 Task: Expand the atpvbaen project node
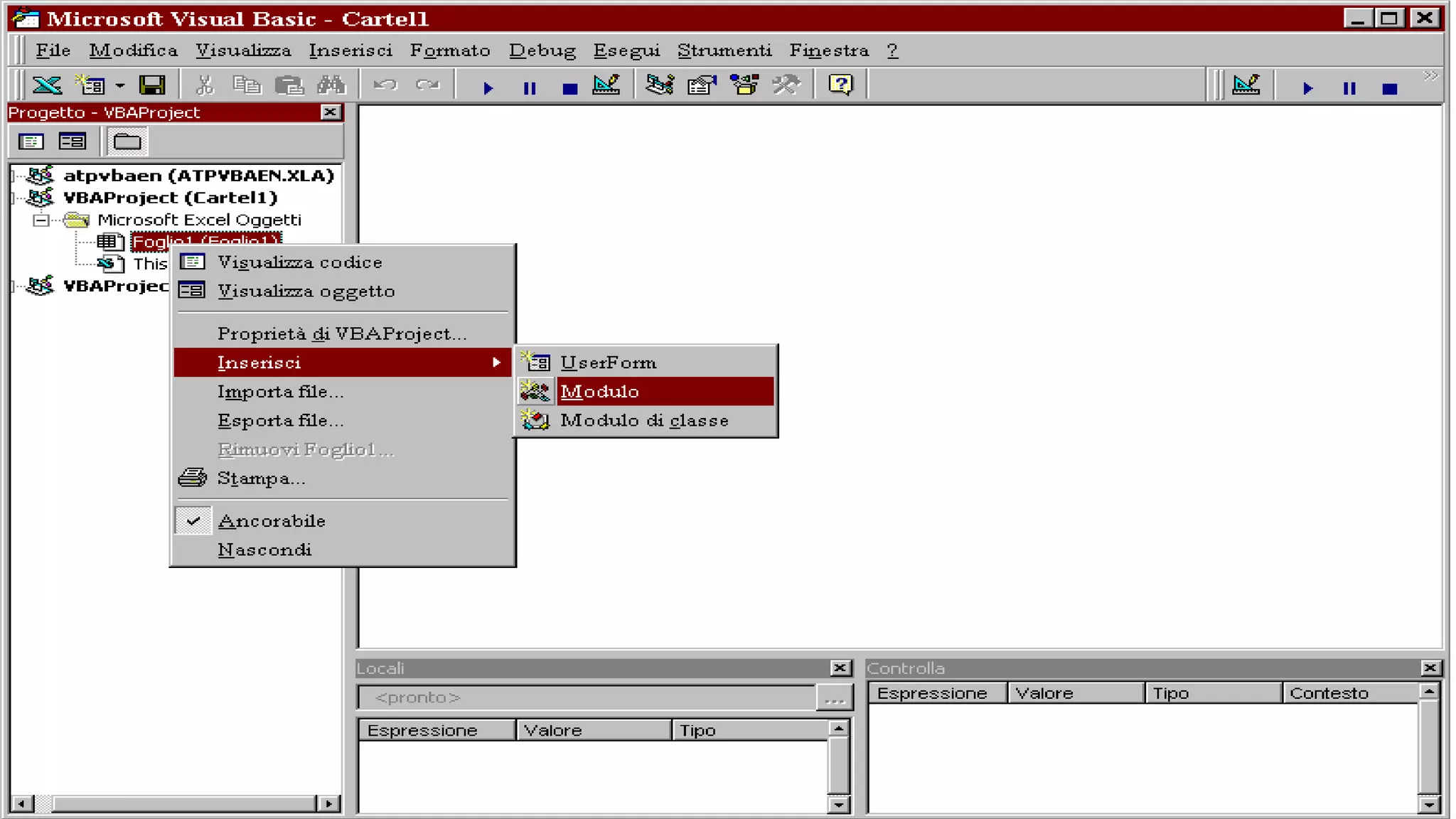(14, 176)
